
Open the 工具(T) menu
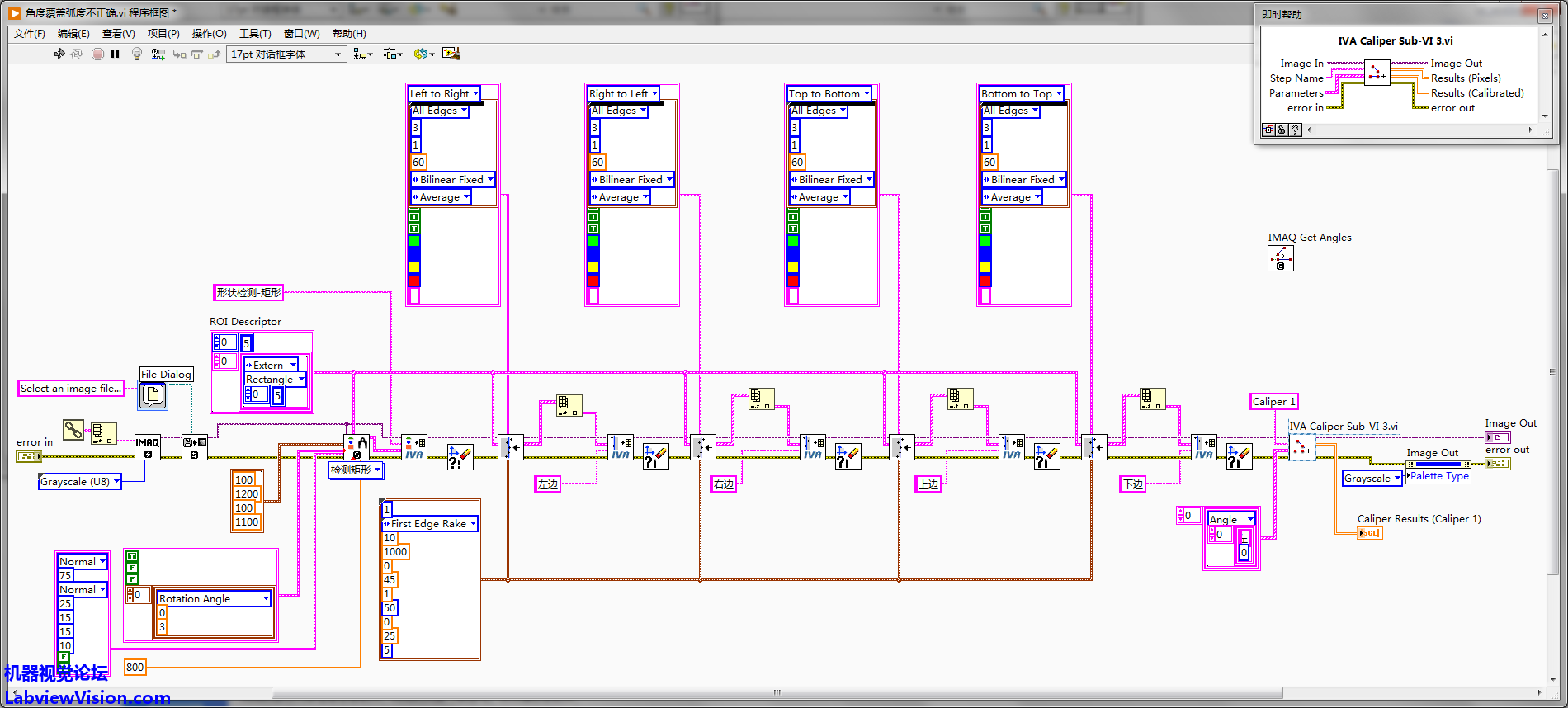click(255, 34)
